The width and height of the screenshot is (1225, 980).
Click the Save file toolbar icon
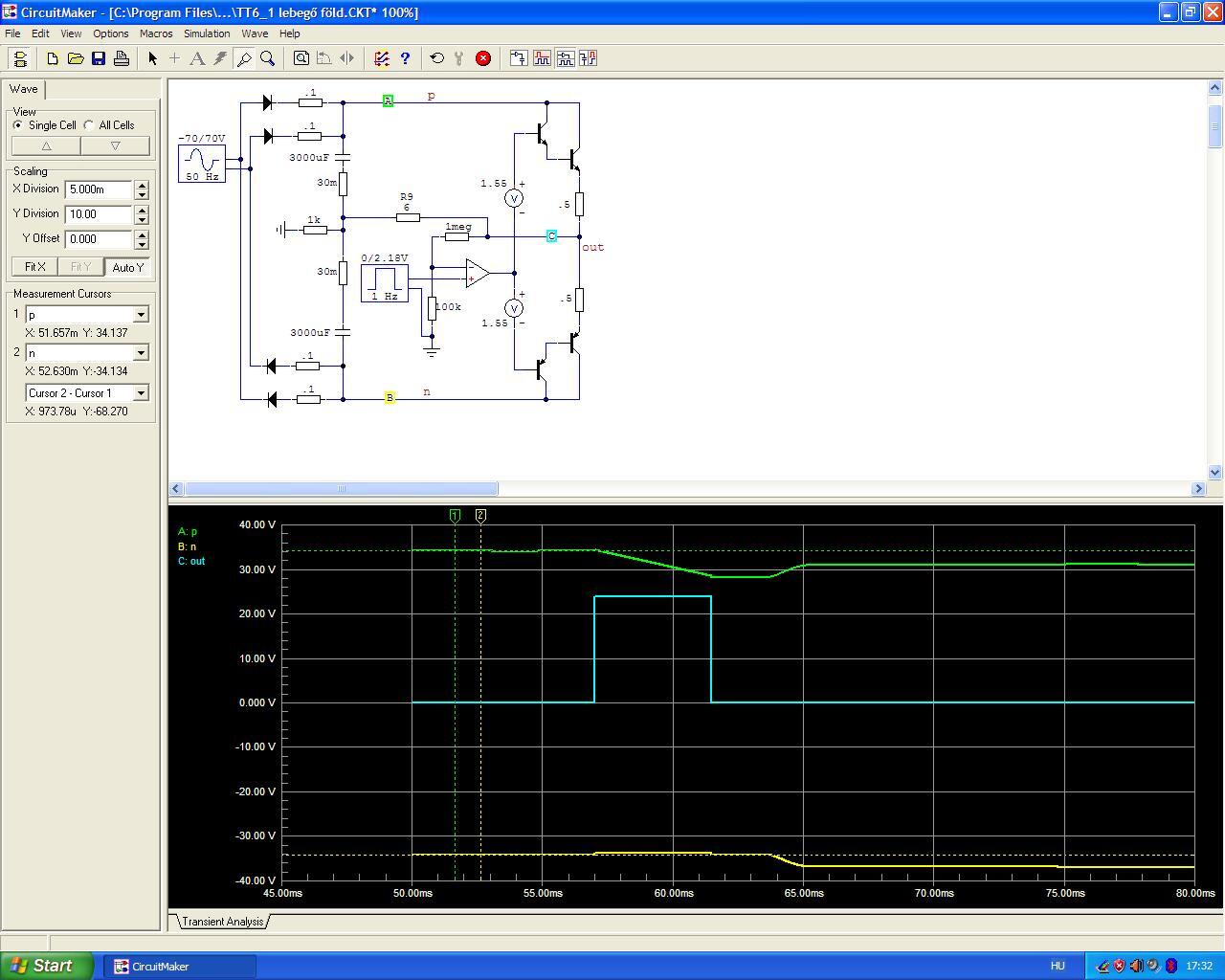click(x=99, y=58)
